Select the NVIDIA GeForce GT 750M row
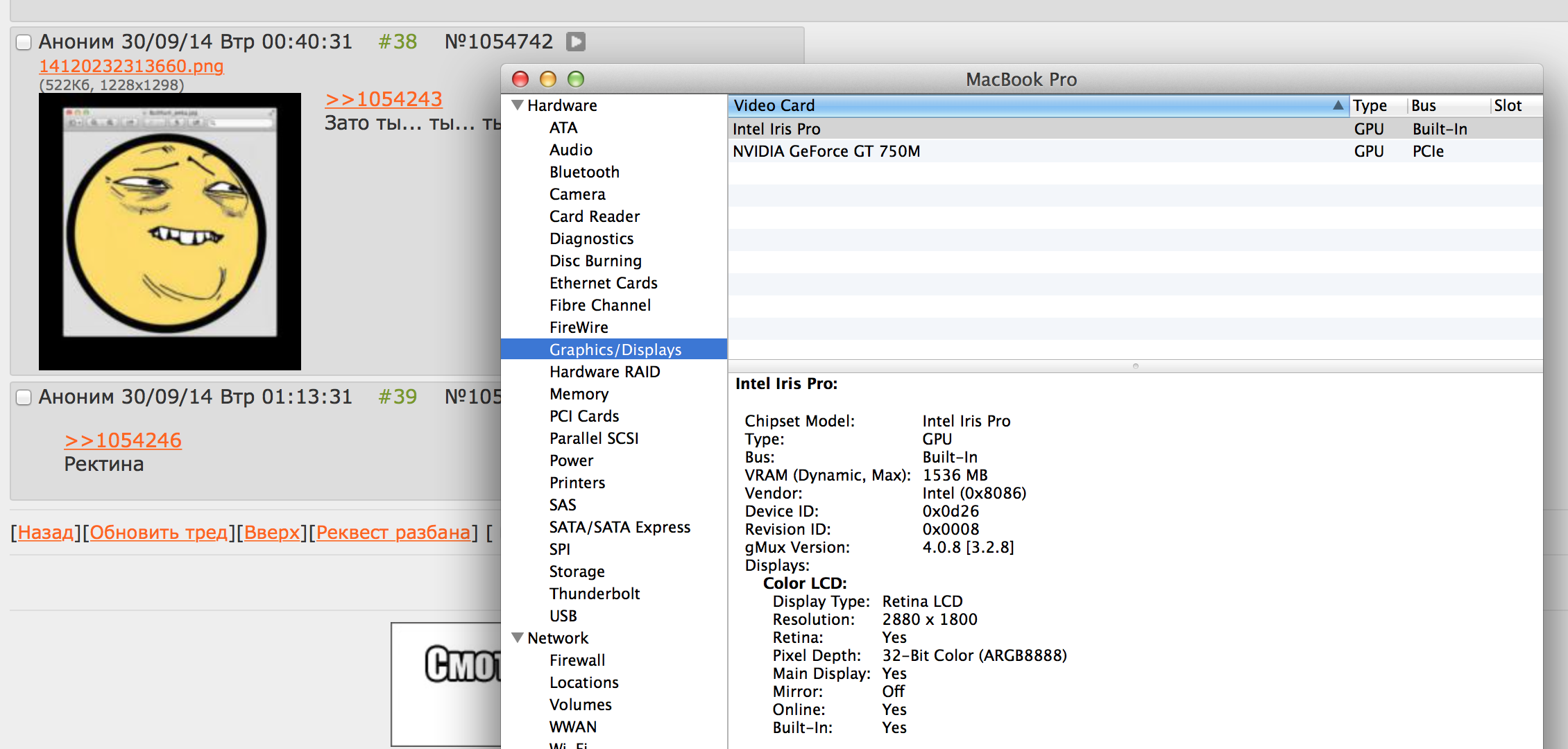 click(1135, 151)
